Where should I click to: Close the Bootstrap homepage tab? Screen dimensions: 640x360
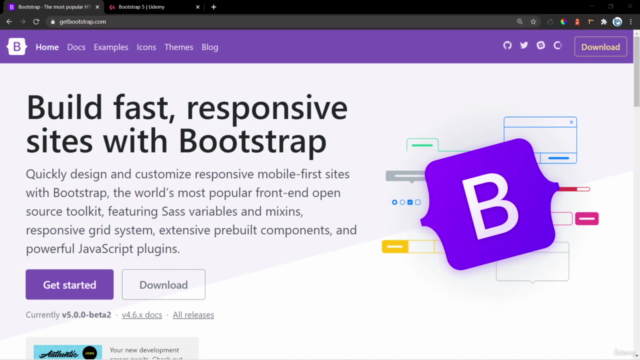tap(97, 7)
